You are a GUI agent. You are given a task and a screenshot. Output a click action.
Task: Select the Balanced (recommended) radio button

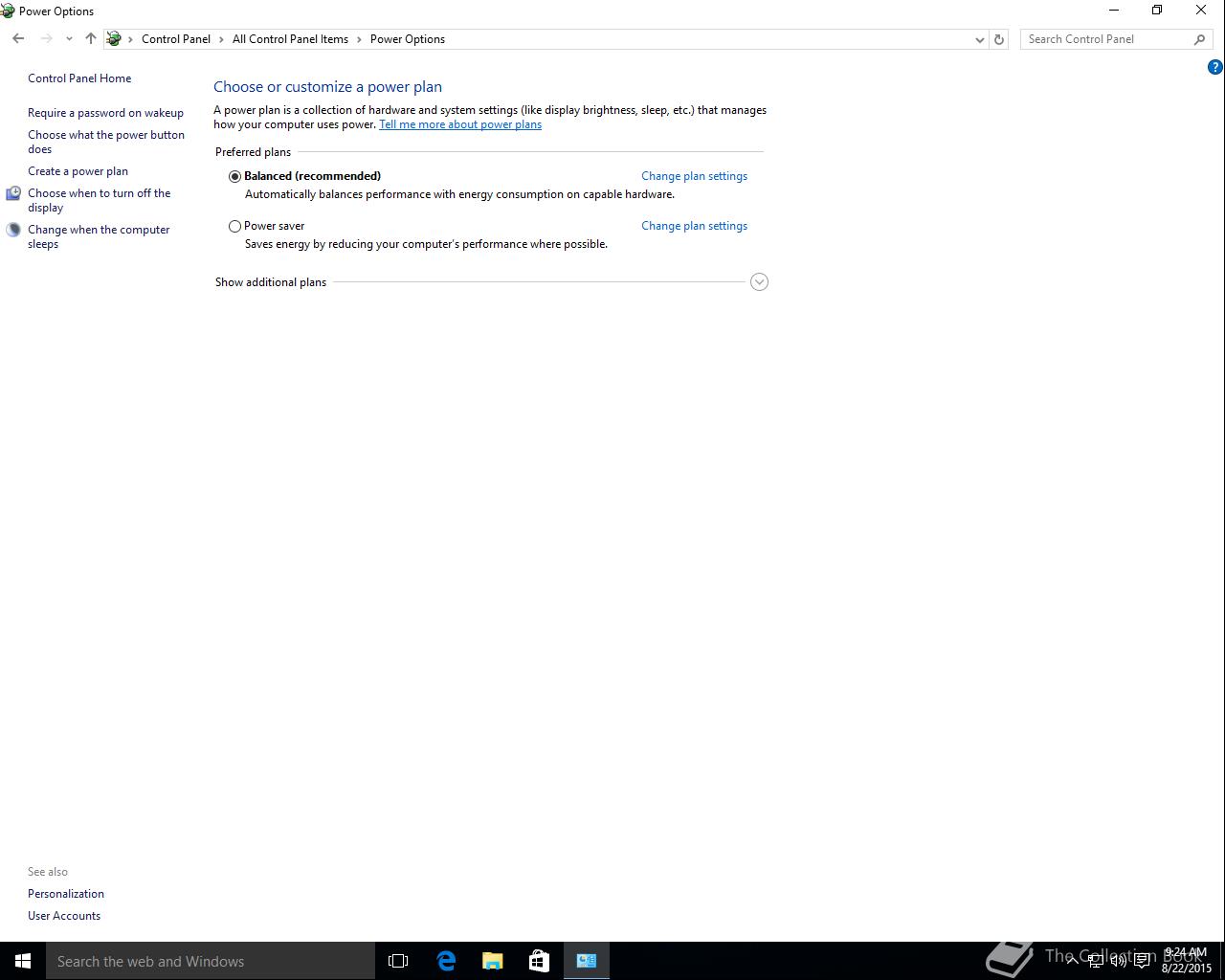point(234,176)
